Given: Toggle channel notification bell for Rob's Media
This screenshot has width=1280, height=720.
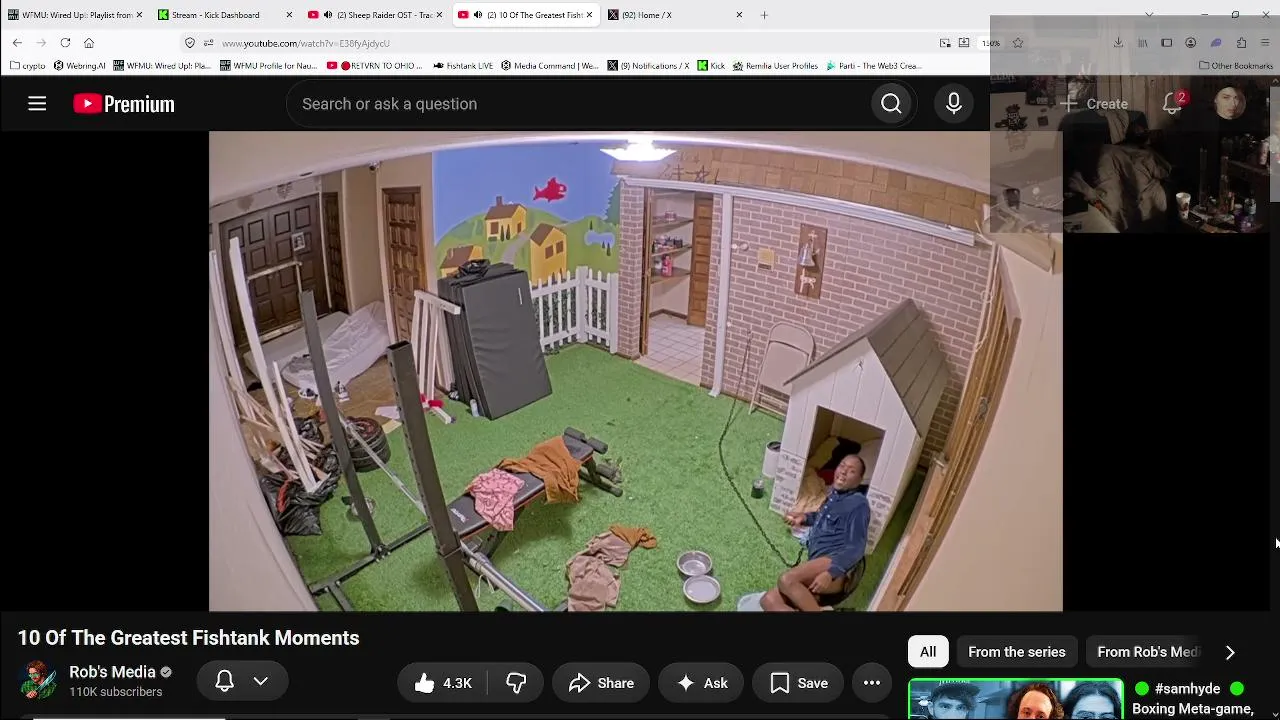Looking at the screenshot, I should tap(224, 682).
